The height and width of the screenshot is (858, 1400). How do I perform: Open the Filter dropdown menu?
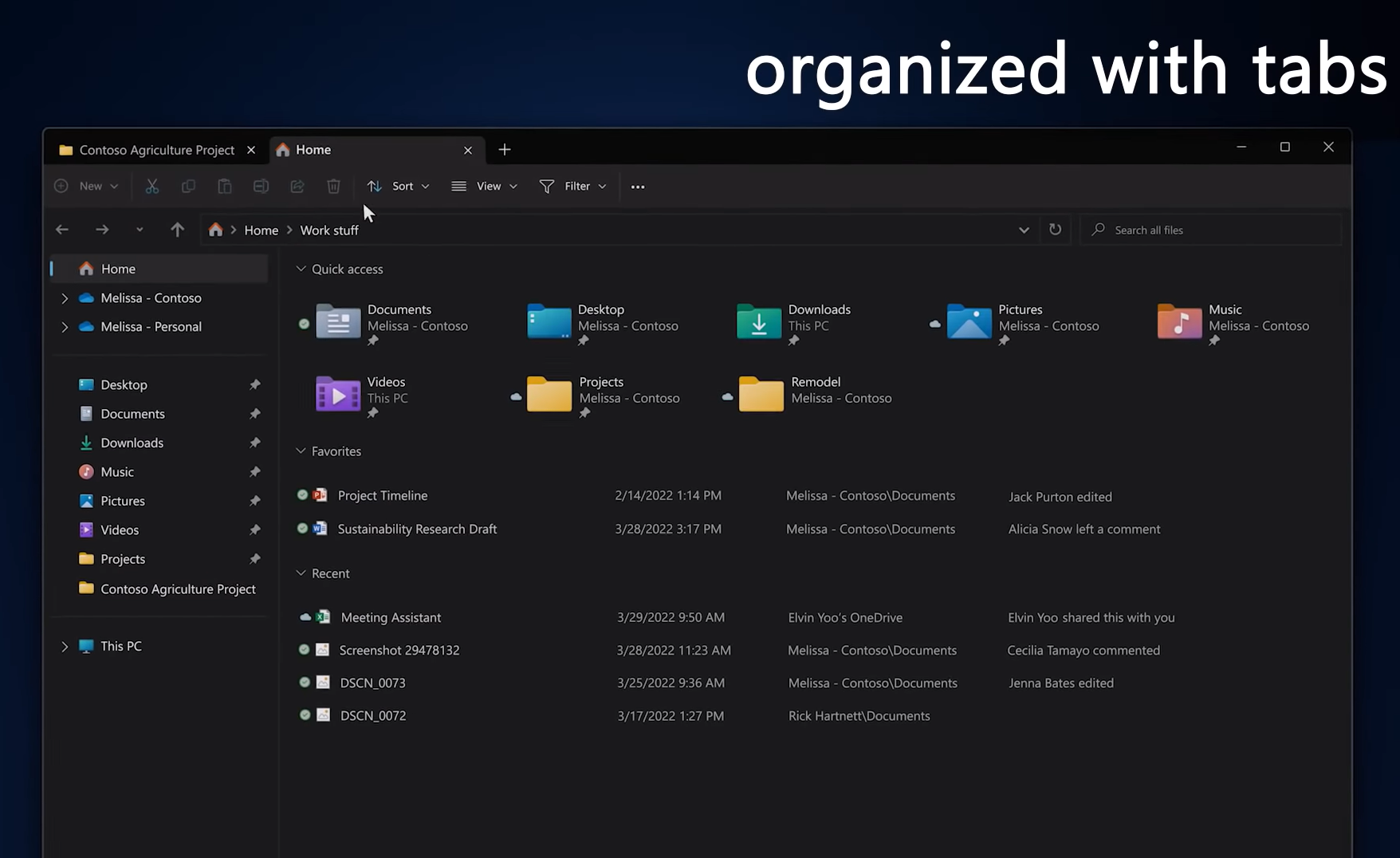point(573,187)
